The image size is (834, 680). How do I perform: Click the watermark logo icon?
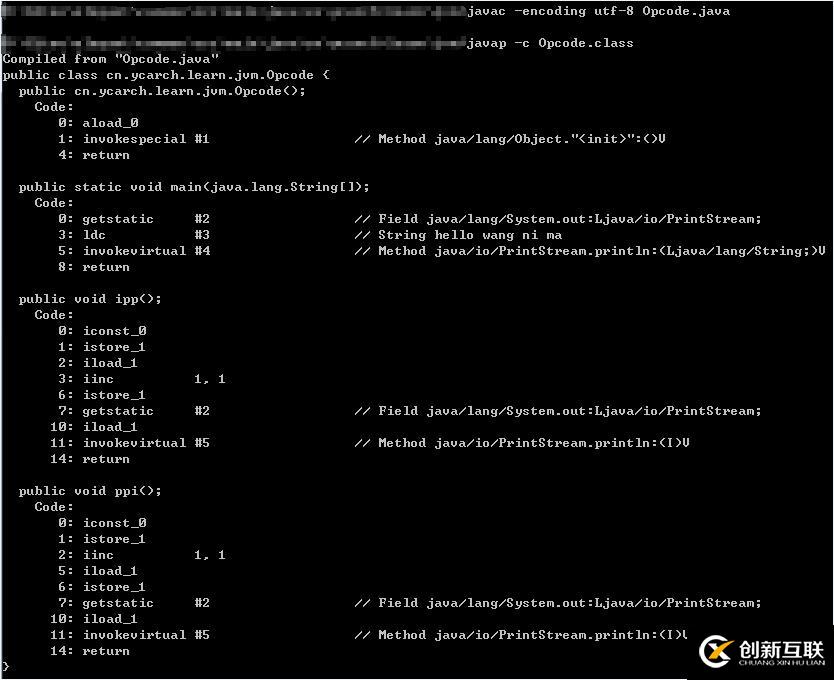pos(716,651)
